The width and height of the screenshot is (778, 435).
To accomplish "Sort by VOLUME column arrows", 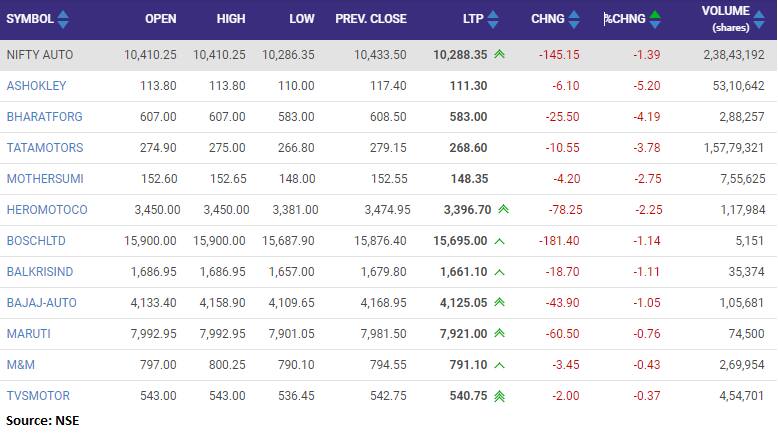I will pyautogui.click(x=759, y=19).
